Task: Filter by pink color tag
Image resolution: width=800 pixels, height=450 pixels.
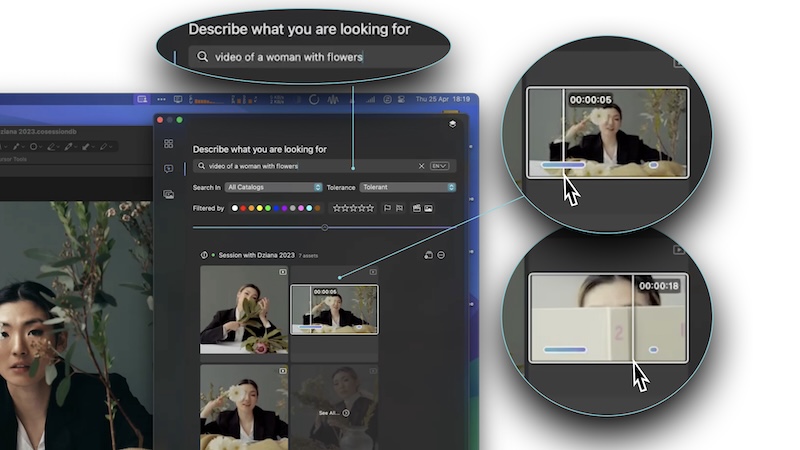Action: pos(301,208)
